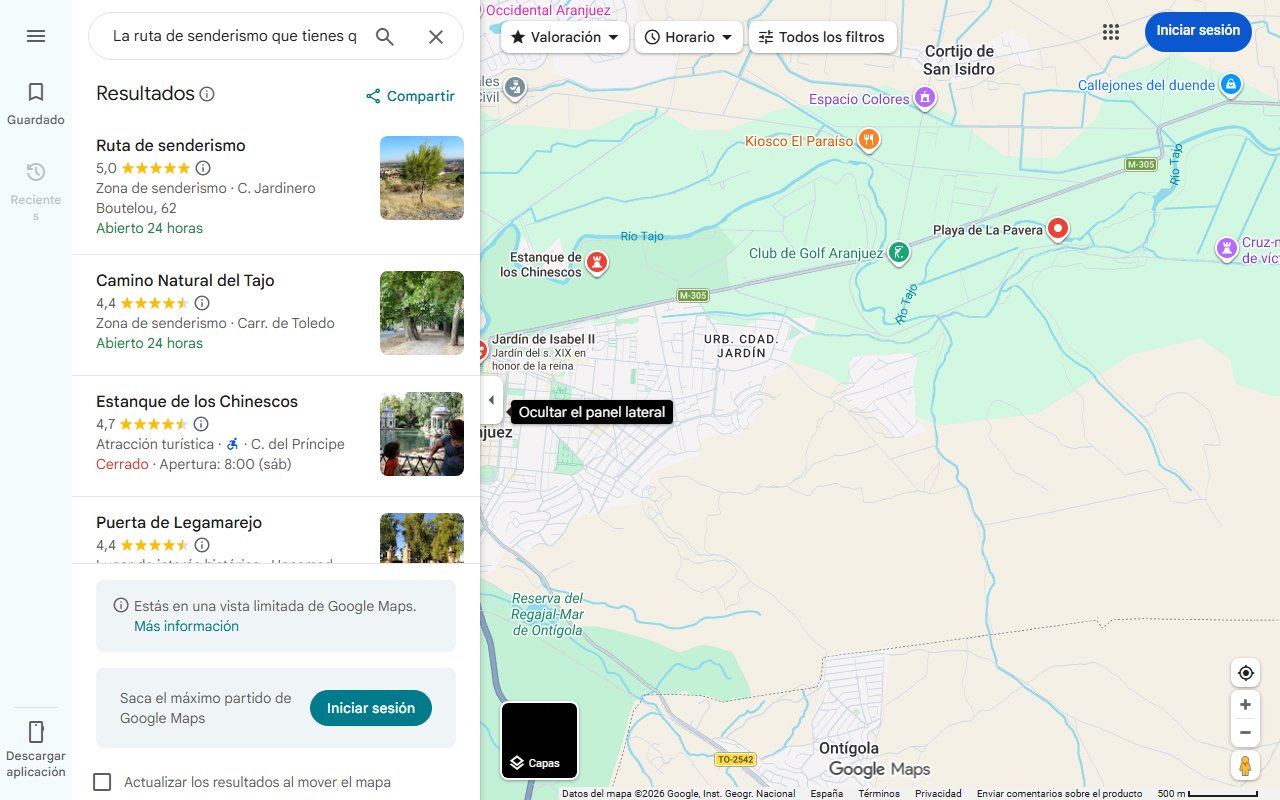Image resolution: width=1280 pixels, height=800 pixels.
Task: Collapse the side results panel
Action: (x=491, y=399)
